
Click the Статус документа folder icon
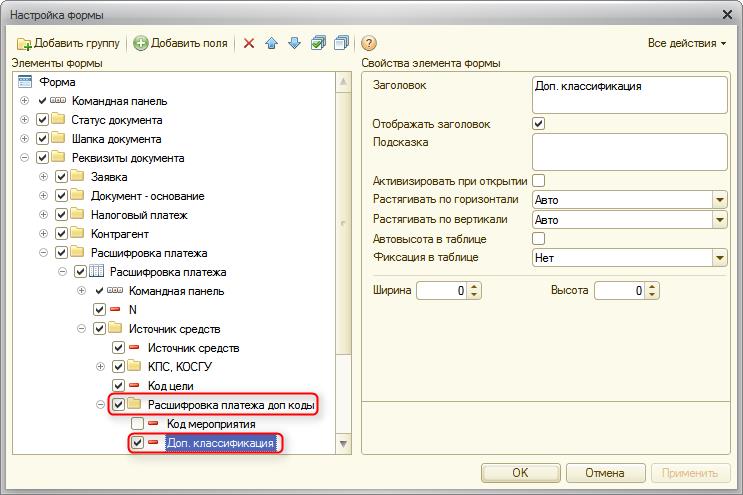pos(58,119)
